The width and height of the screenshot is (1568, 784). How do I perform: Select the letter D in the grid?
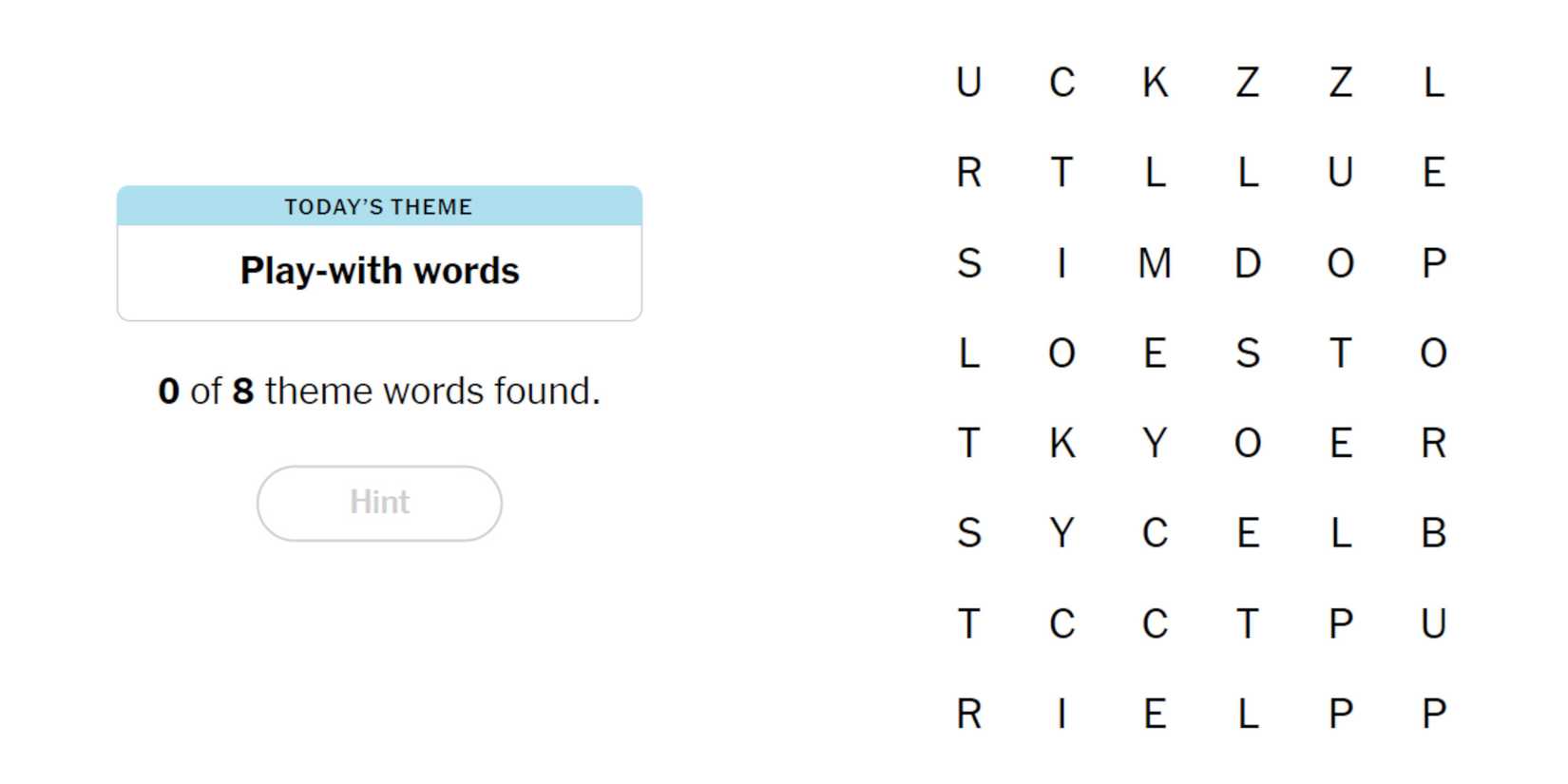(1248, 263)
